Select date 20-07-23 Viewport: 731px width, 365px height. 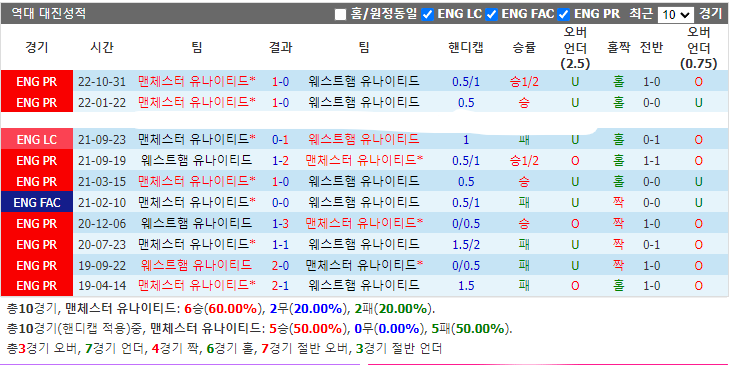pos(102,244)
